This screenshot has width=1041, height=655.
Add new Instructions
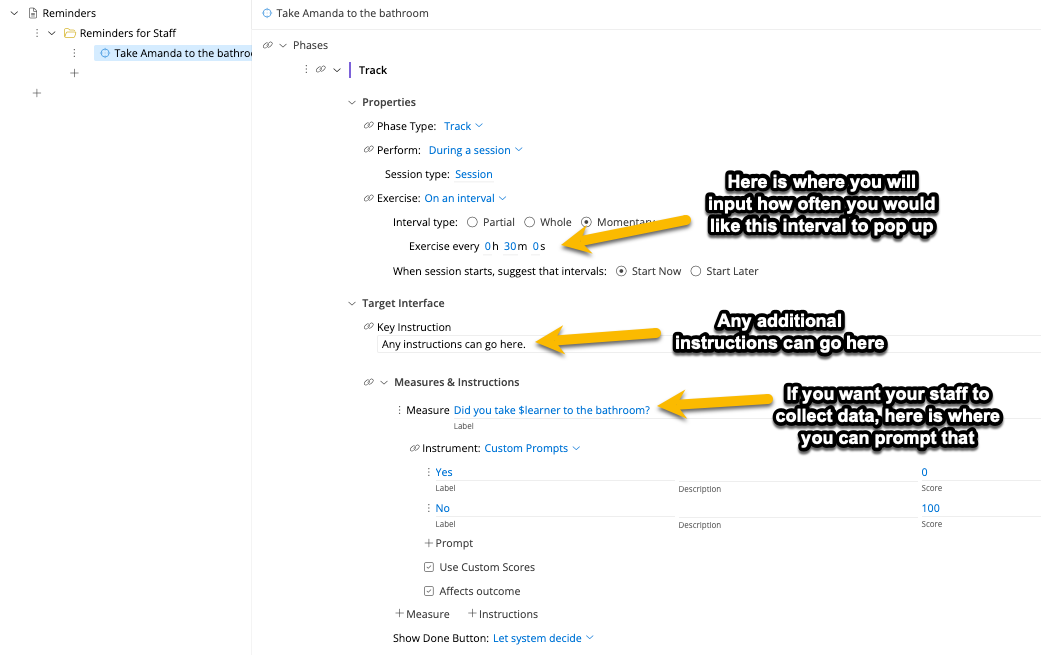(503, 615)
